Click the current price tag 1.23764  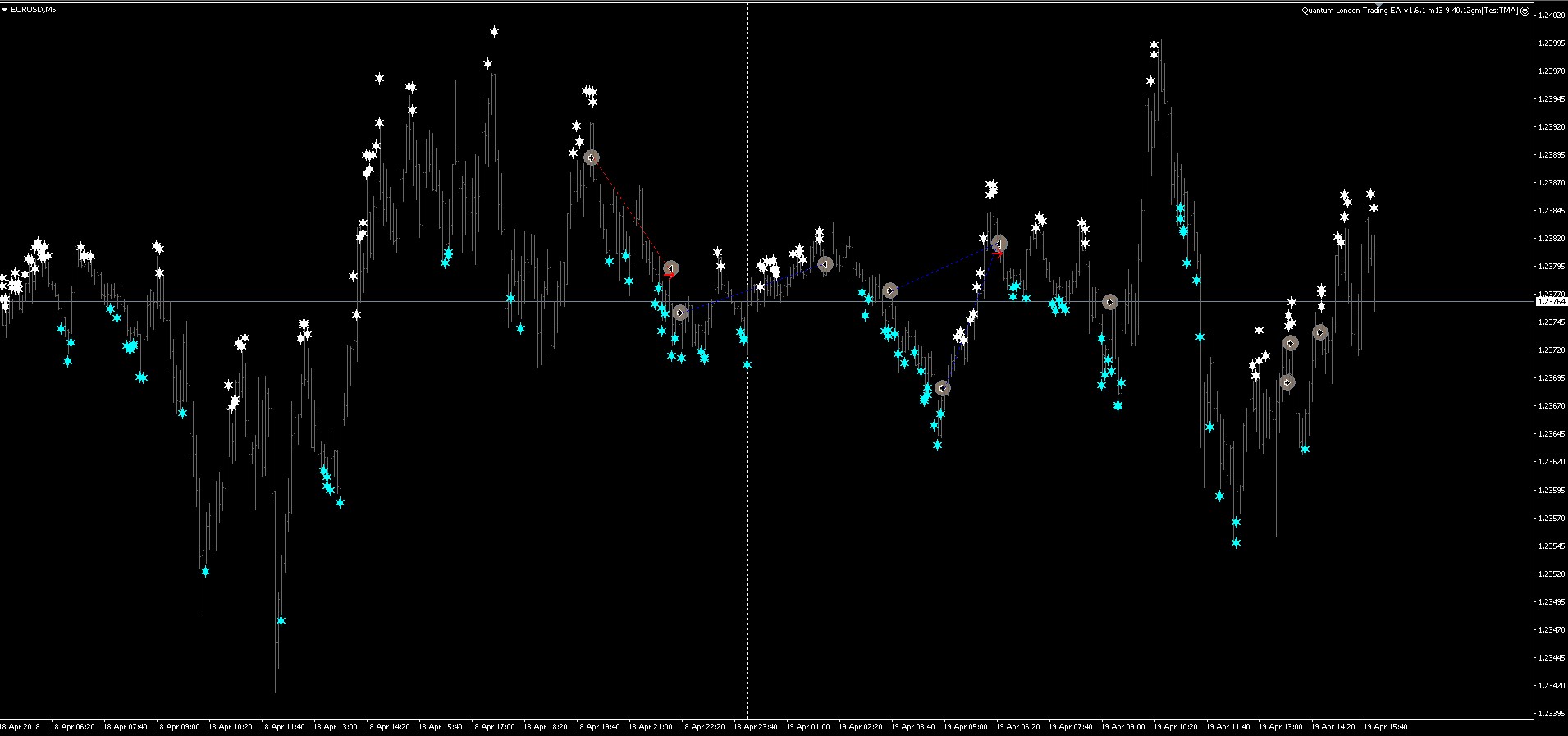click(1551, 302)
